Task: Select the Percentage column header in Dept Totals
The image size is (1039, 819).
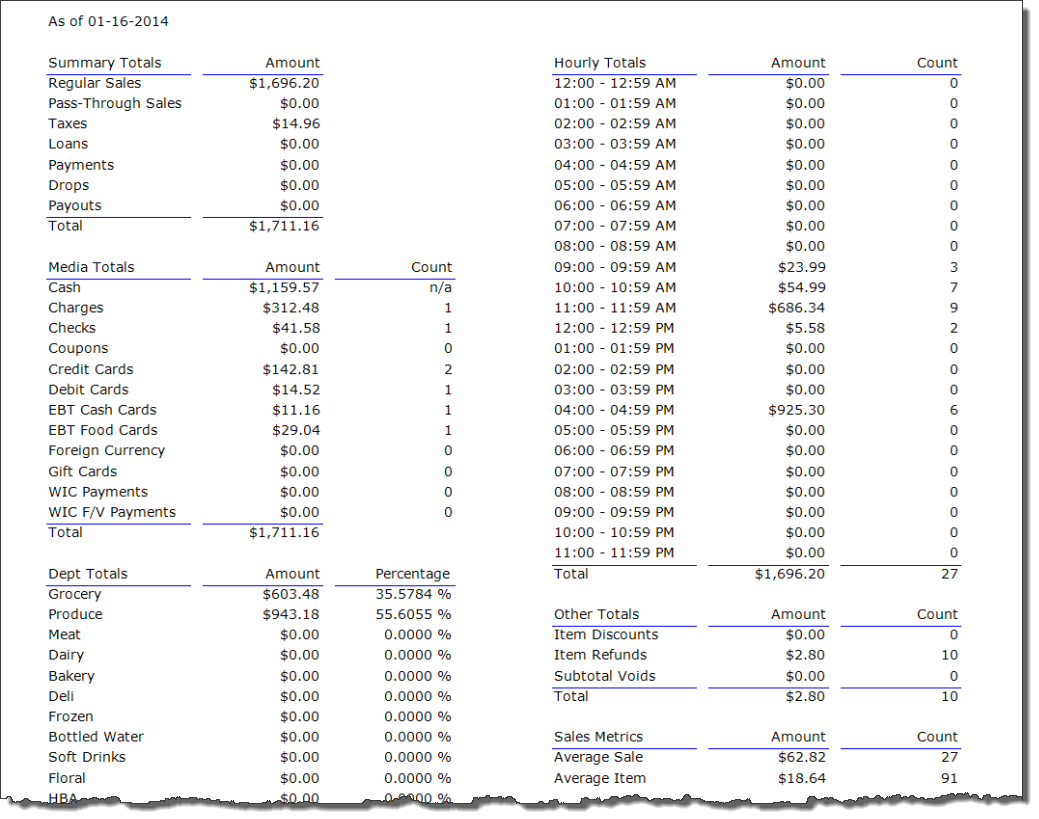Action: coord(413,574)
